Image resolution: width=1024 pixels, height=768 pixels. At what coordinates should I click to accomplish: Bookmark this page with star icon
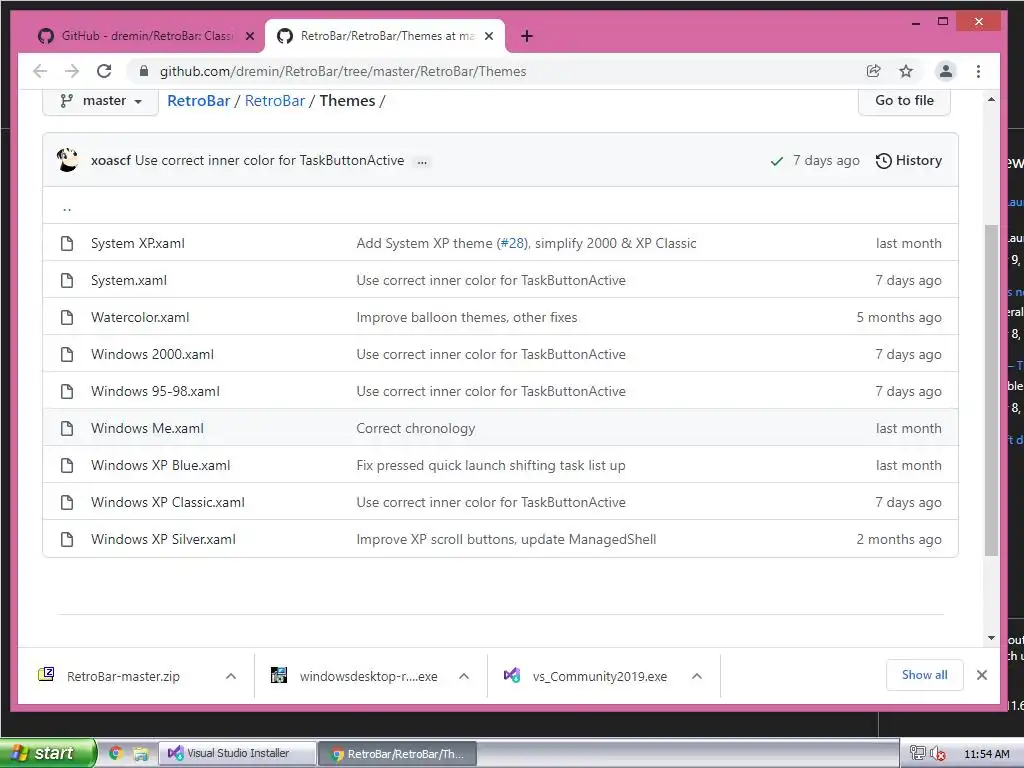906,71
